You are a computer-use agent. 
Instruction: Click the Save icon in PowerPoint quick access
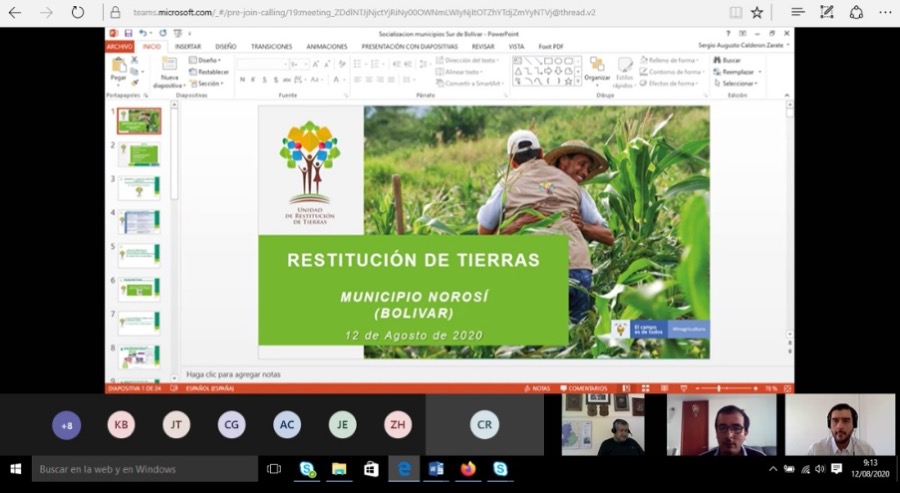(x=129, y=34)
